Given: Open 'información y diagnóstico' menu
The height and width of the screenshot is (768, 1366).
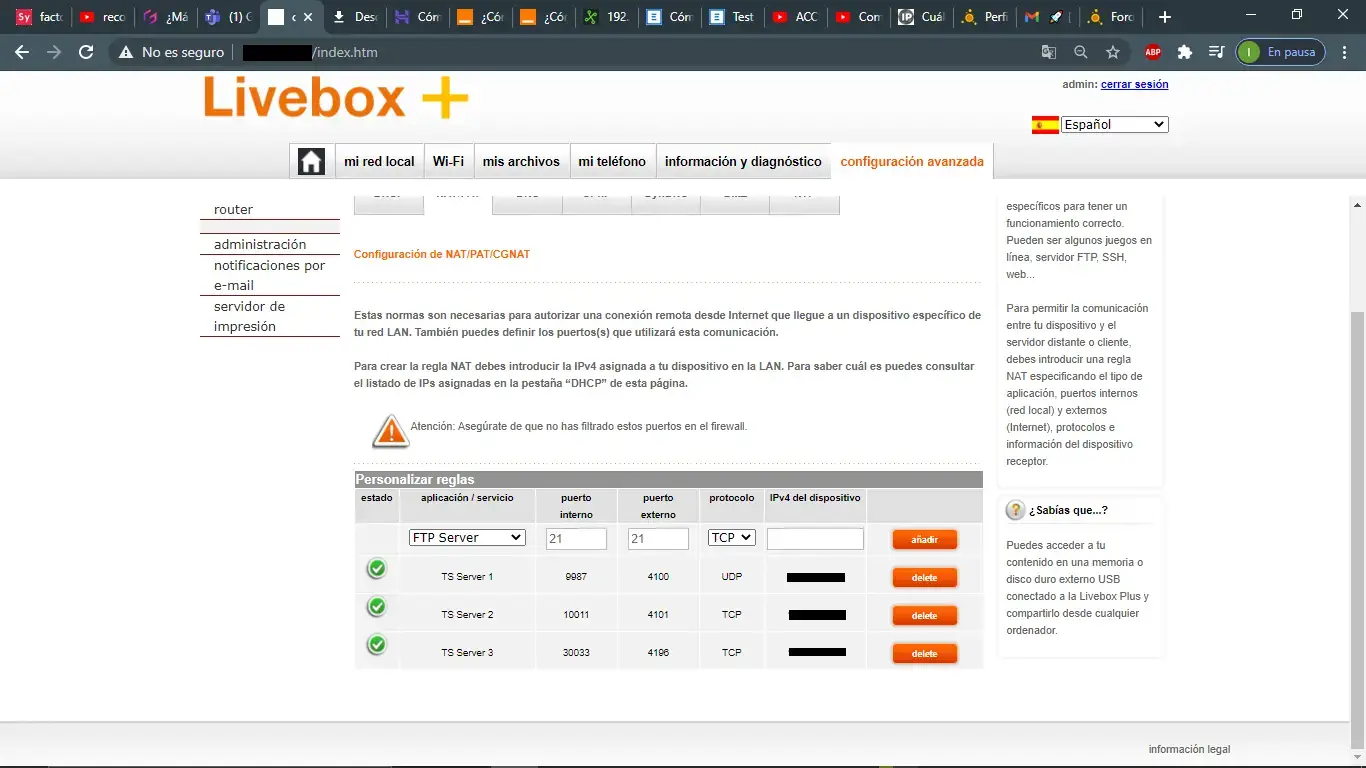Looking at the screenshot, I should (x=743, y=162).
